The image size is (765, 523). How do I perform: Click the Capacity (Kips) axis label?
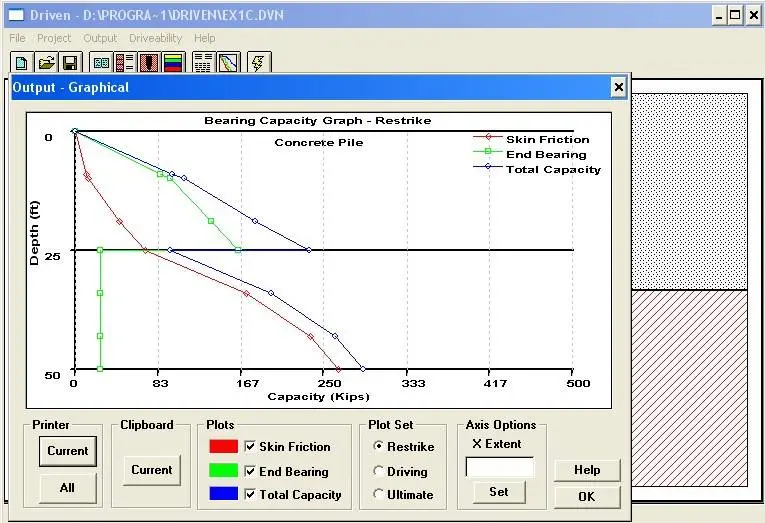(x=318, y=397)
